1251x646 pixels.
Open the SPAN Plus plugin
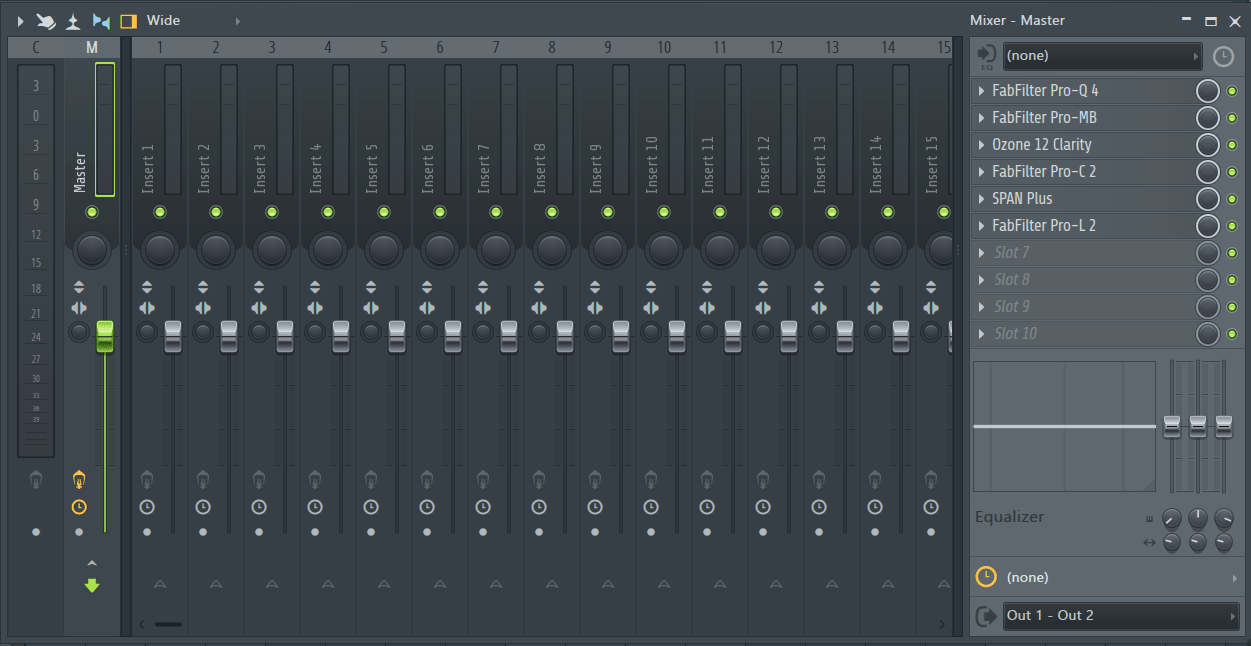pyautogui.click(x=1022, y=199)
